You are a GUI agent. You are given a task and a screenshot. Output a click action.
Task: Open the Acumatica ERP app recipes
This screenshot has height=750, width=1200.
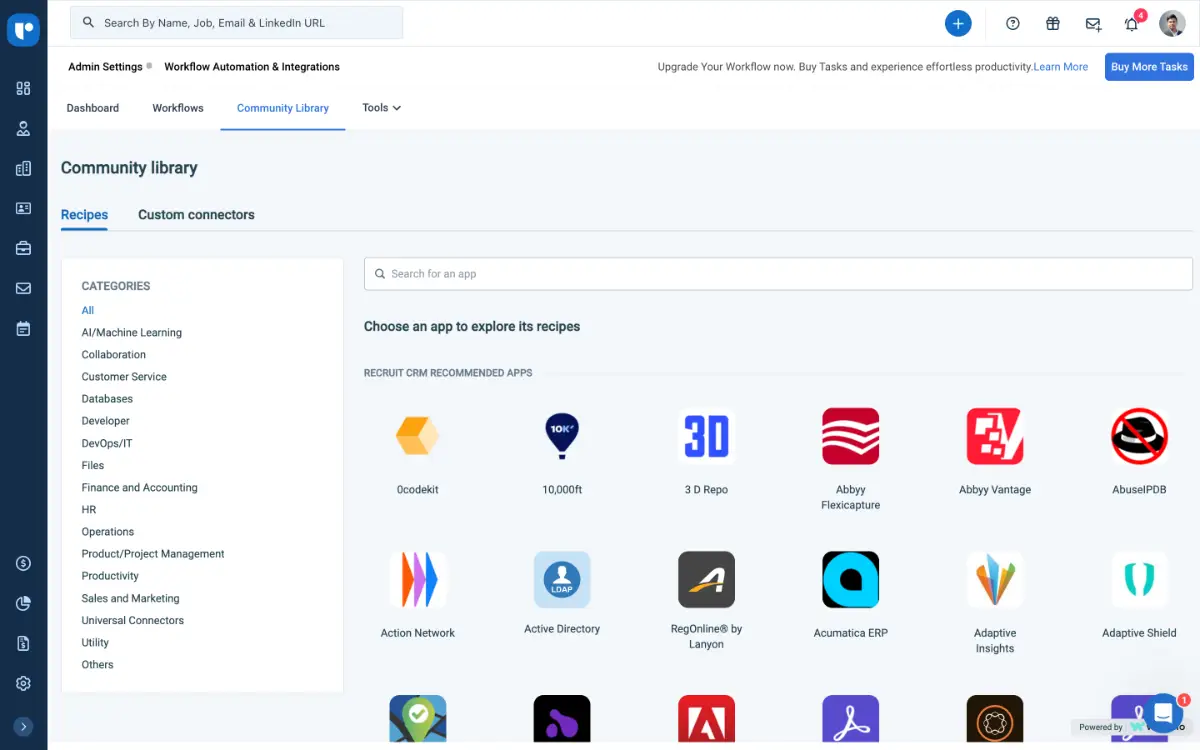pyautogui.click(x=850, y=579)
